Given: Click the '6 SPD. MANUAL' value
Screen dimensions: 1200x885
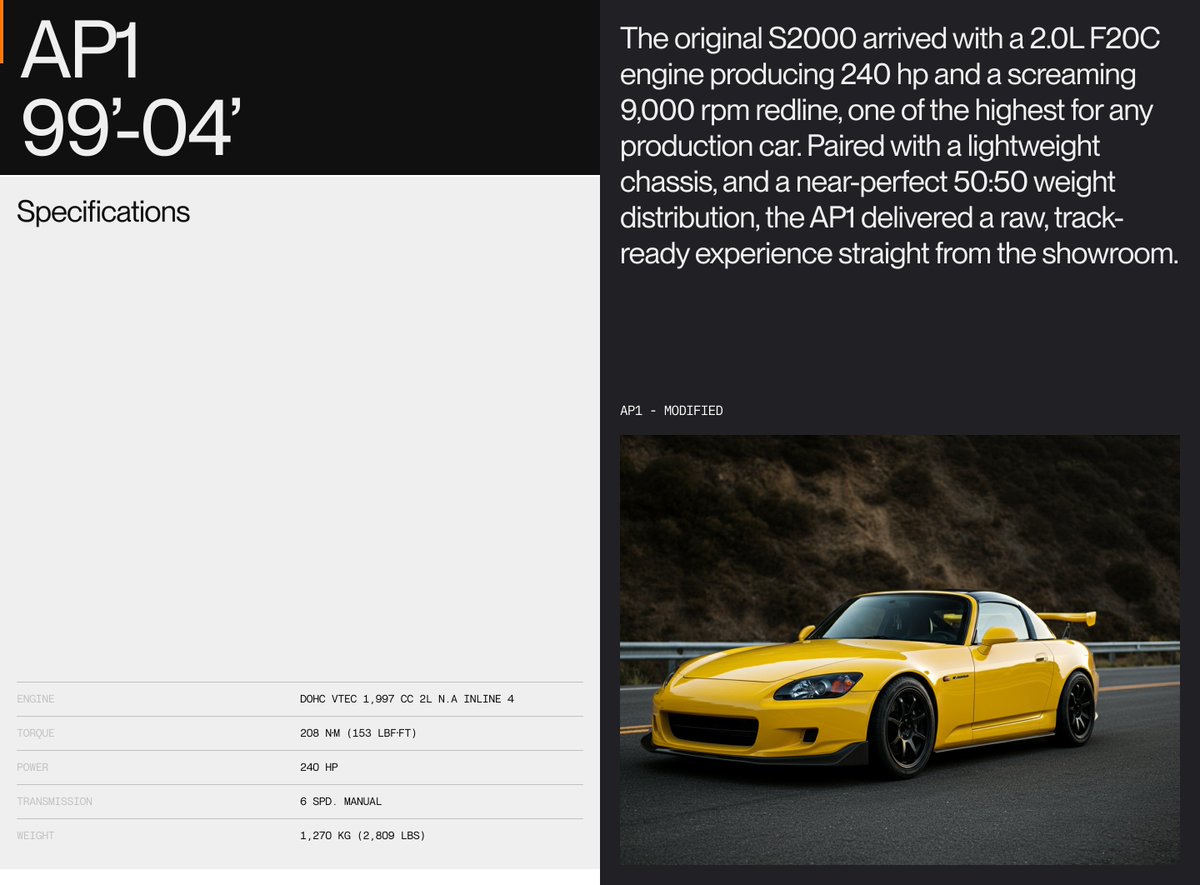Looking at the screenshot, I should point(341,801).
